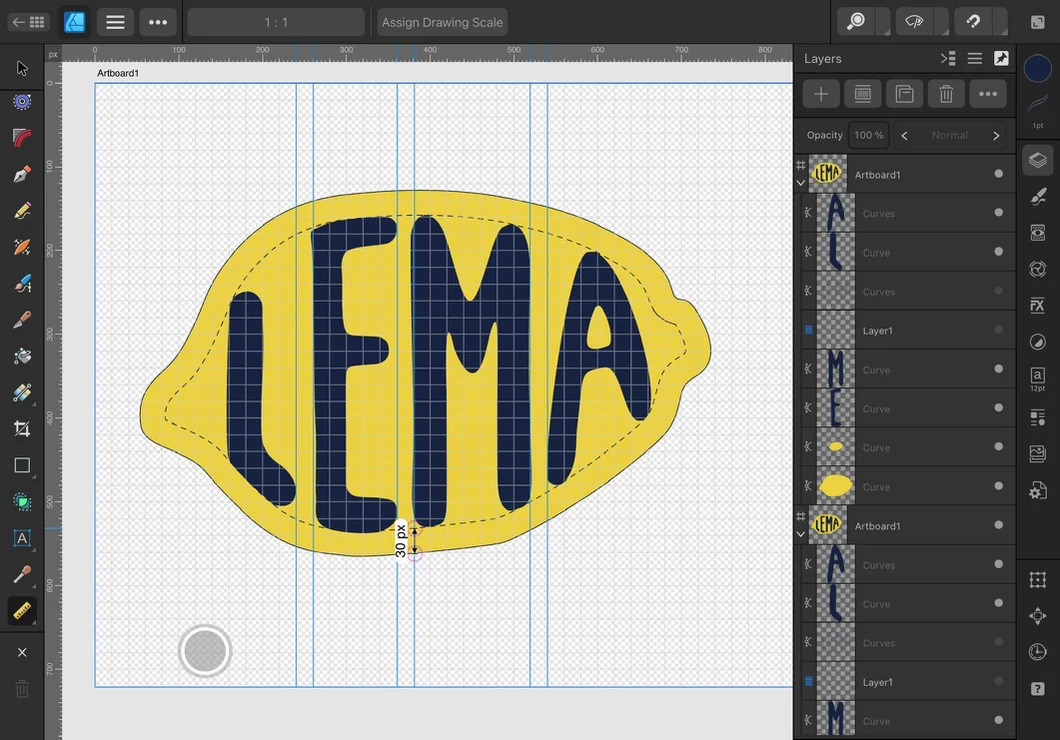
Task: Open the Layer FX studio
Action: (1038, 305)
